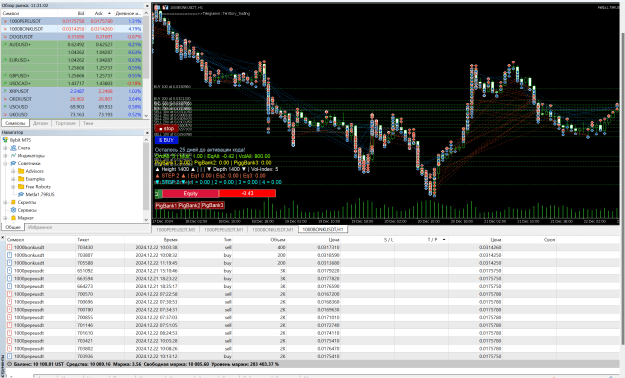Click the sell icon on ticket 701610 row
This screenshot has height=378, width=625.
pyautogui.click(x=10, y=333)
